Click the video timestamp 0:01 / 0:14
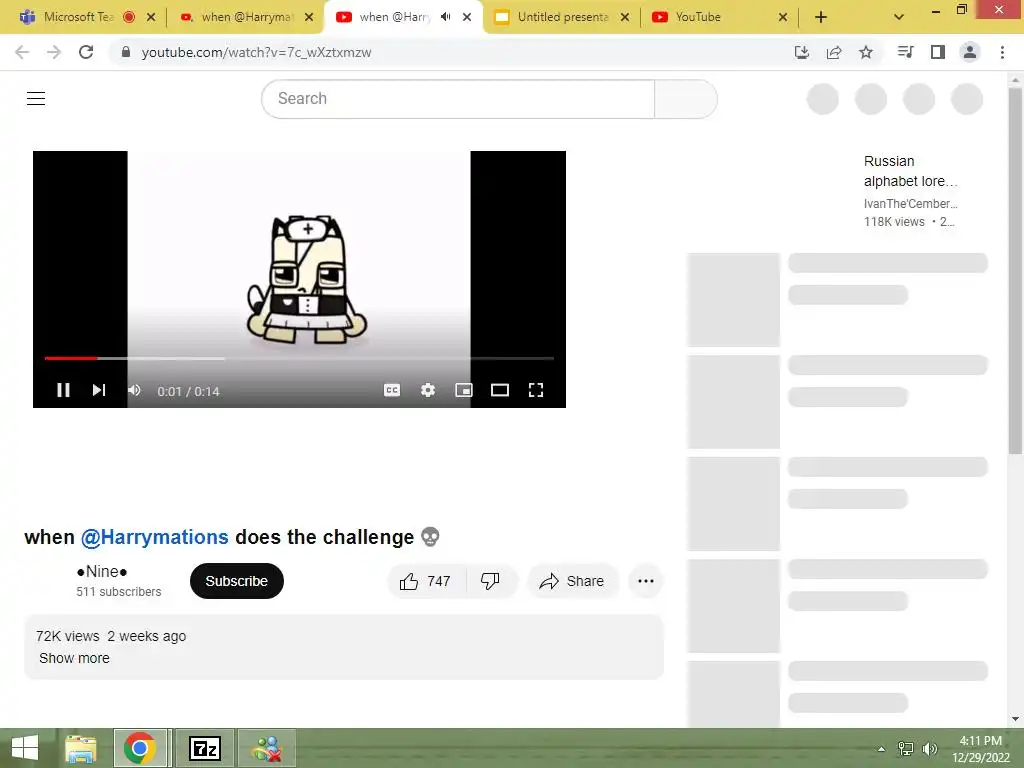The image size is (1024, 768). pyautogui.click(x=188, y=391)
